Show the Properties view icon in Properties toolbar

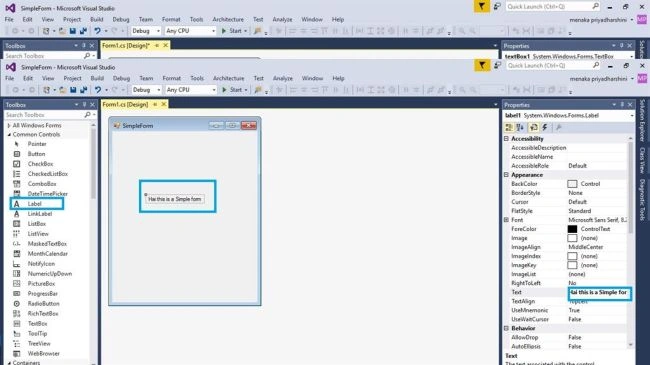point(534,127)
